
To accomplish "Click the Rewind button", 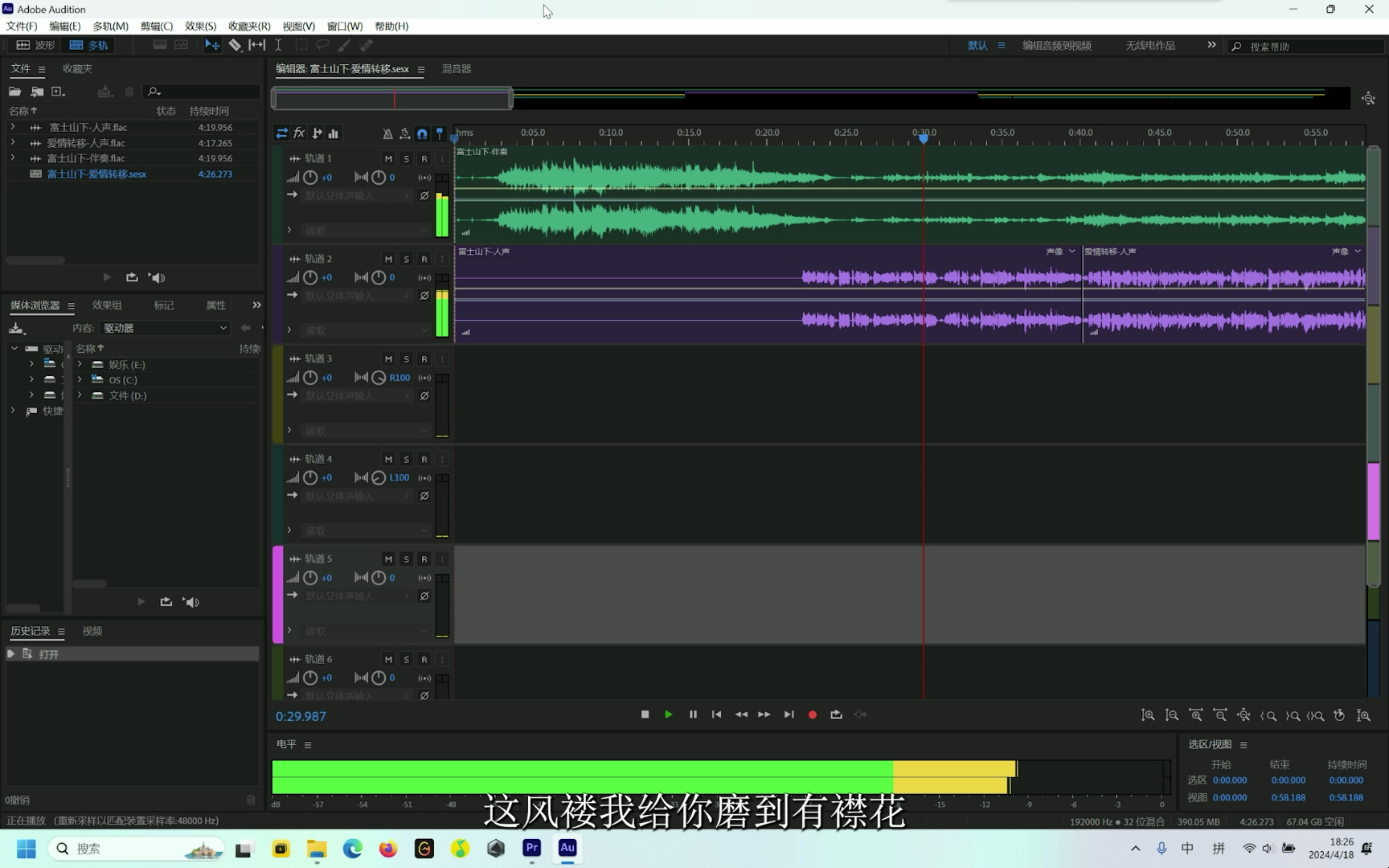I will (741, 714).
